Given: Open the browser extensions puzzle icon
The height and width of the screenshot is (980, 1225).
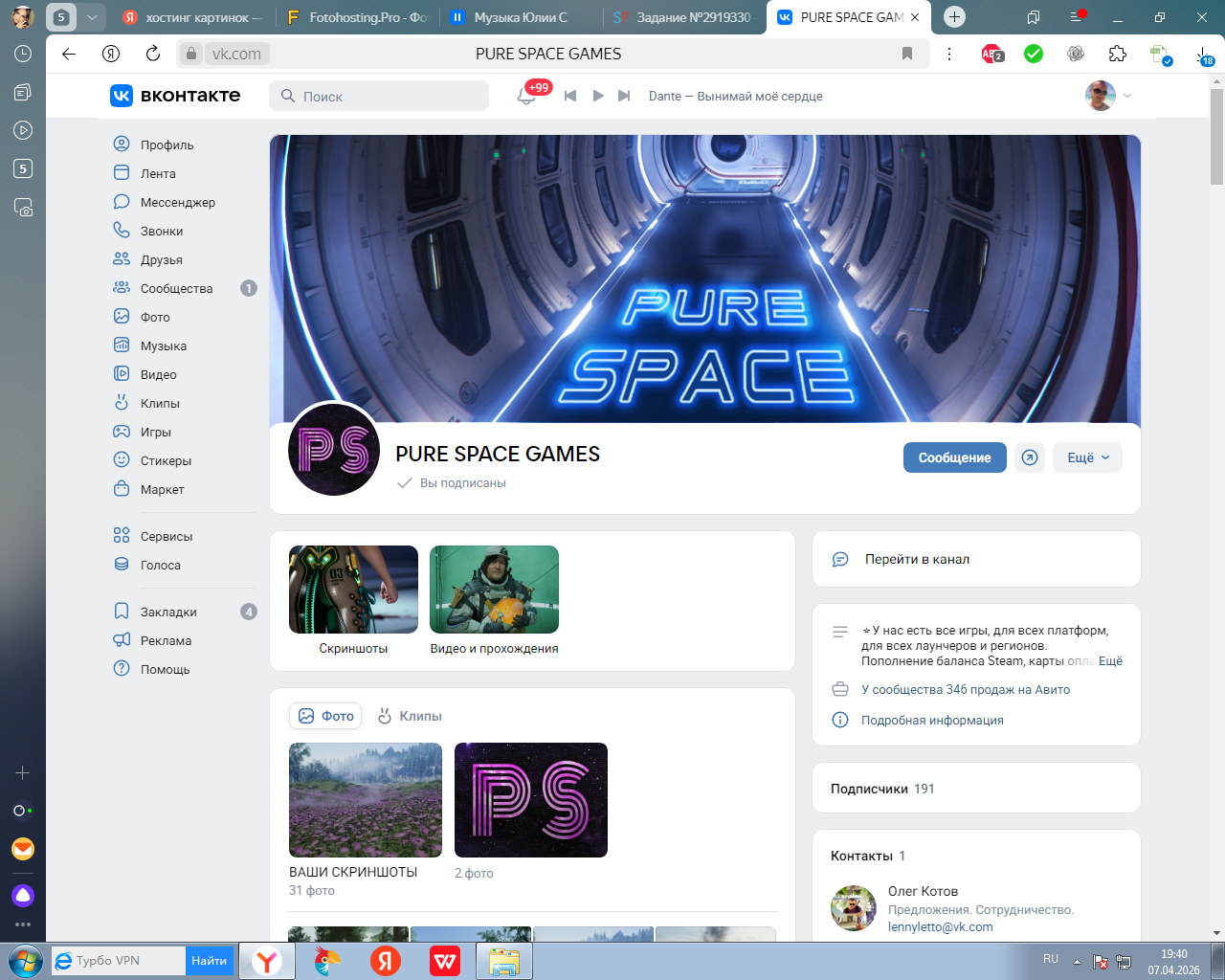Looking at the screenshot, I should (1118, 54).
